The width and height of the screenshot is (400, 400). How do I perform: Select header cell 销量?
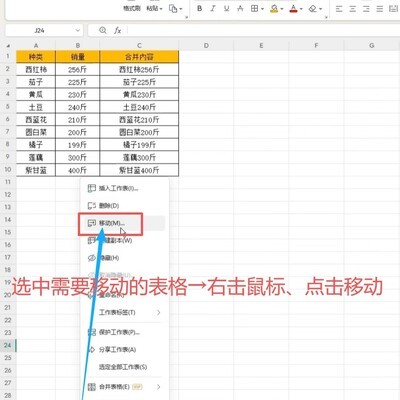coord(77,57)
